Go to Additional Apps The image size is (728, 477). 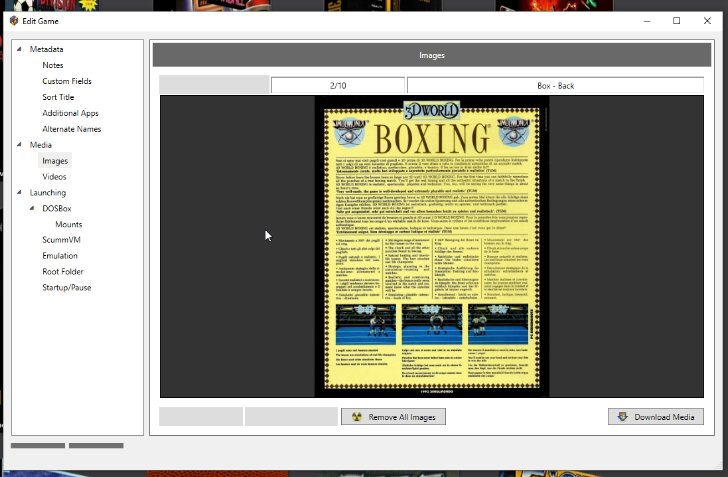[x=70, y=113]
